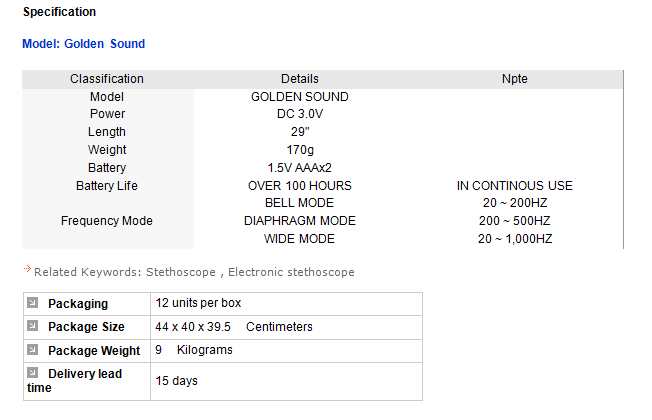Select the 15 days delivery value
The height and width of the screenshot is (420, 652).
tap(176, 381)
